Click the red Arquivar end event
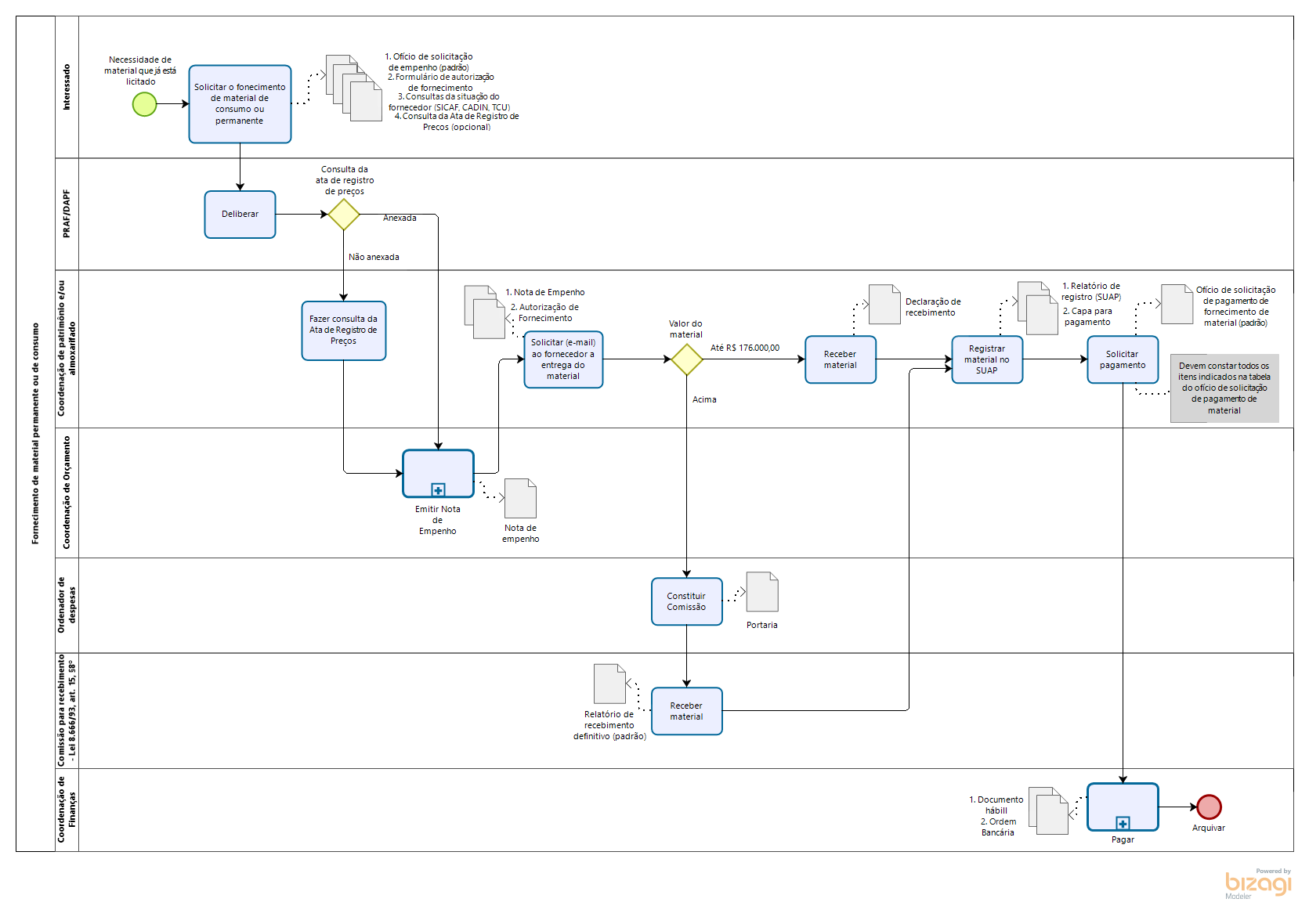 [1209, 807]
